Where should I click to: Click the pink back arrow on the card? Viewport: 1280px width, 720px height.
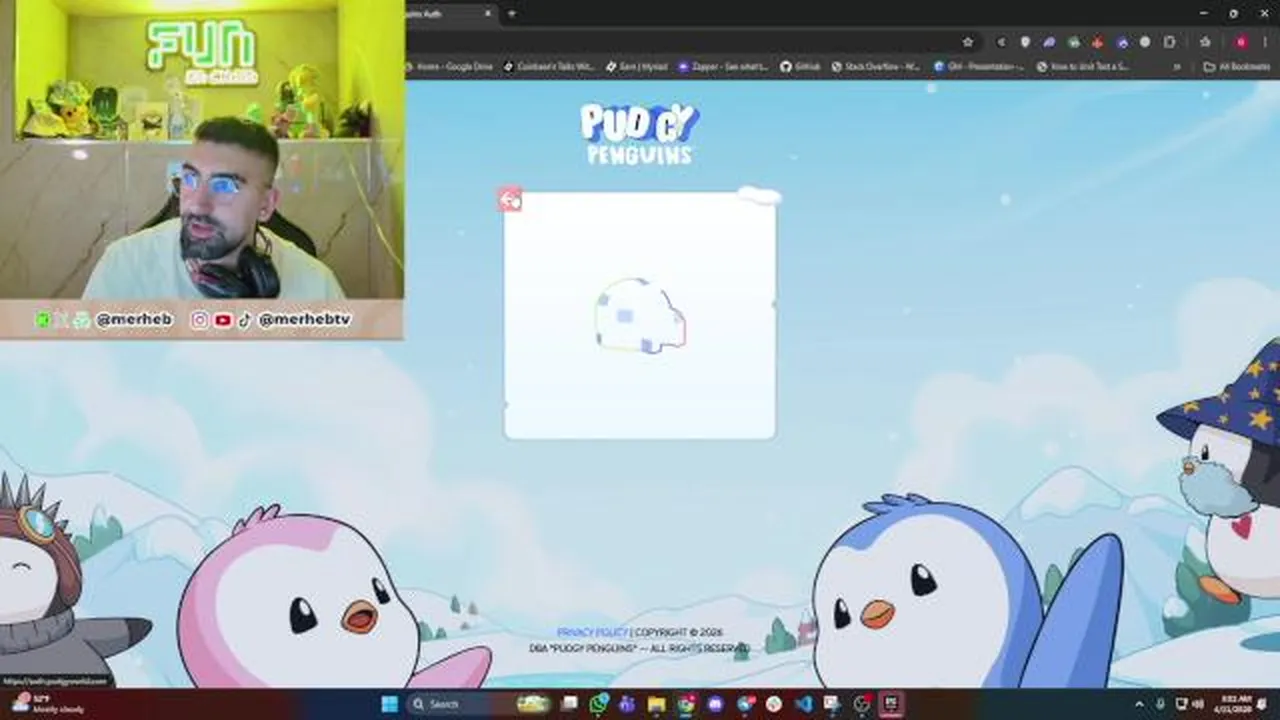[x=510, y=200]
